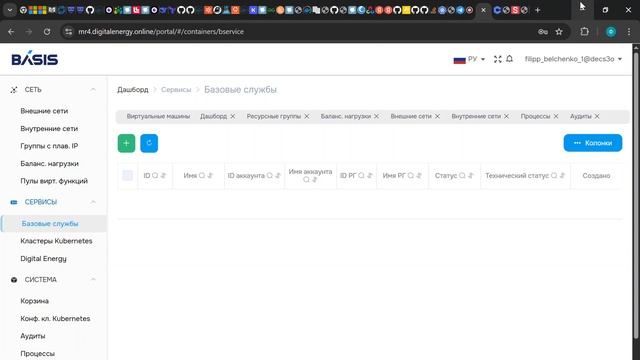Open Конф. кл. Kubernetes in sidebar
This screenshot has height=360, width=640.
click(55, 319)
